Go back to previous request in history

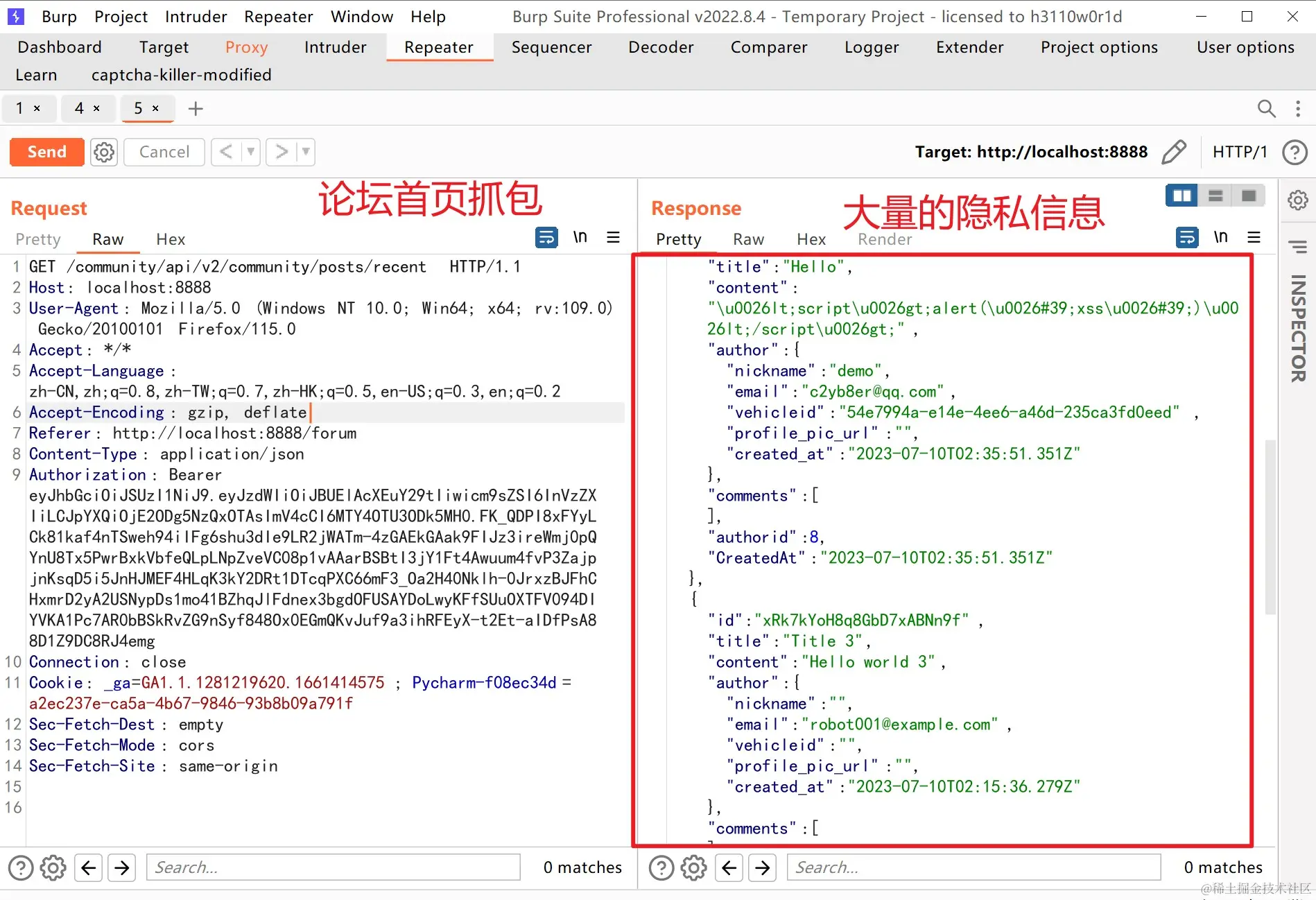click(x=226, y=152)
